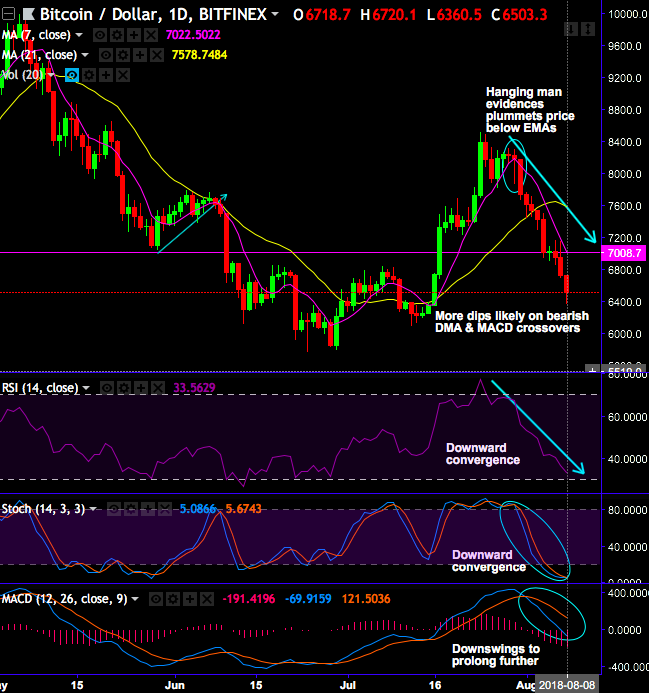
Task: Click the move pane down arrow icon
Action: tap(571, 30)
